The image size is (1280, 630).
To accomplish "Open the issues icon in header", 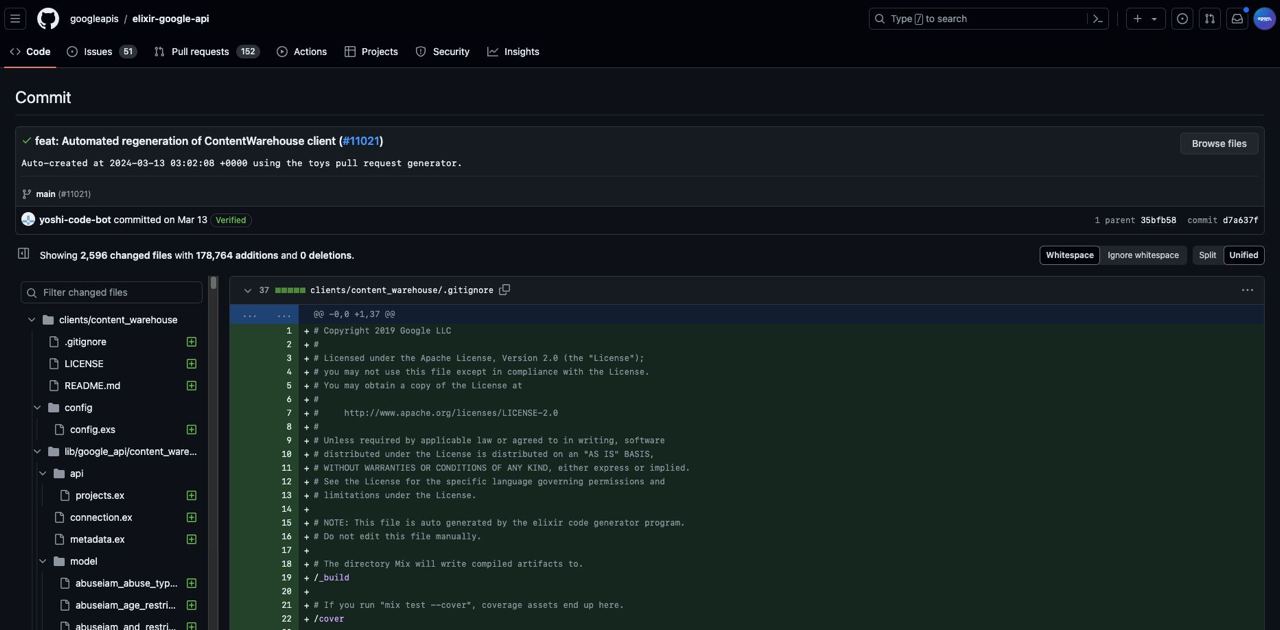I will pyautogui.click(x=1182, y=18).
